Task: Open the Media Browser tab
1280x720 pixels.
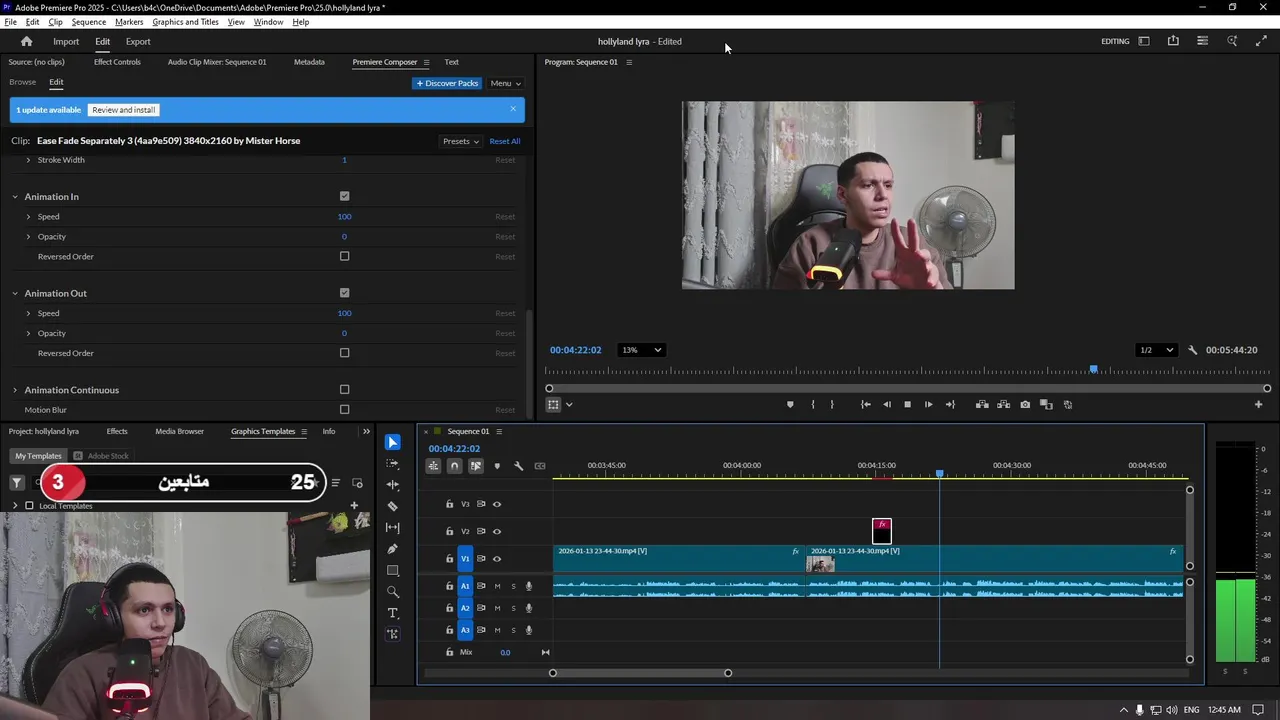Action: [x=179, y=431]
